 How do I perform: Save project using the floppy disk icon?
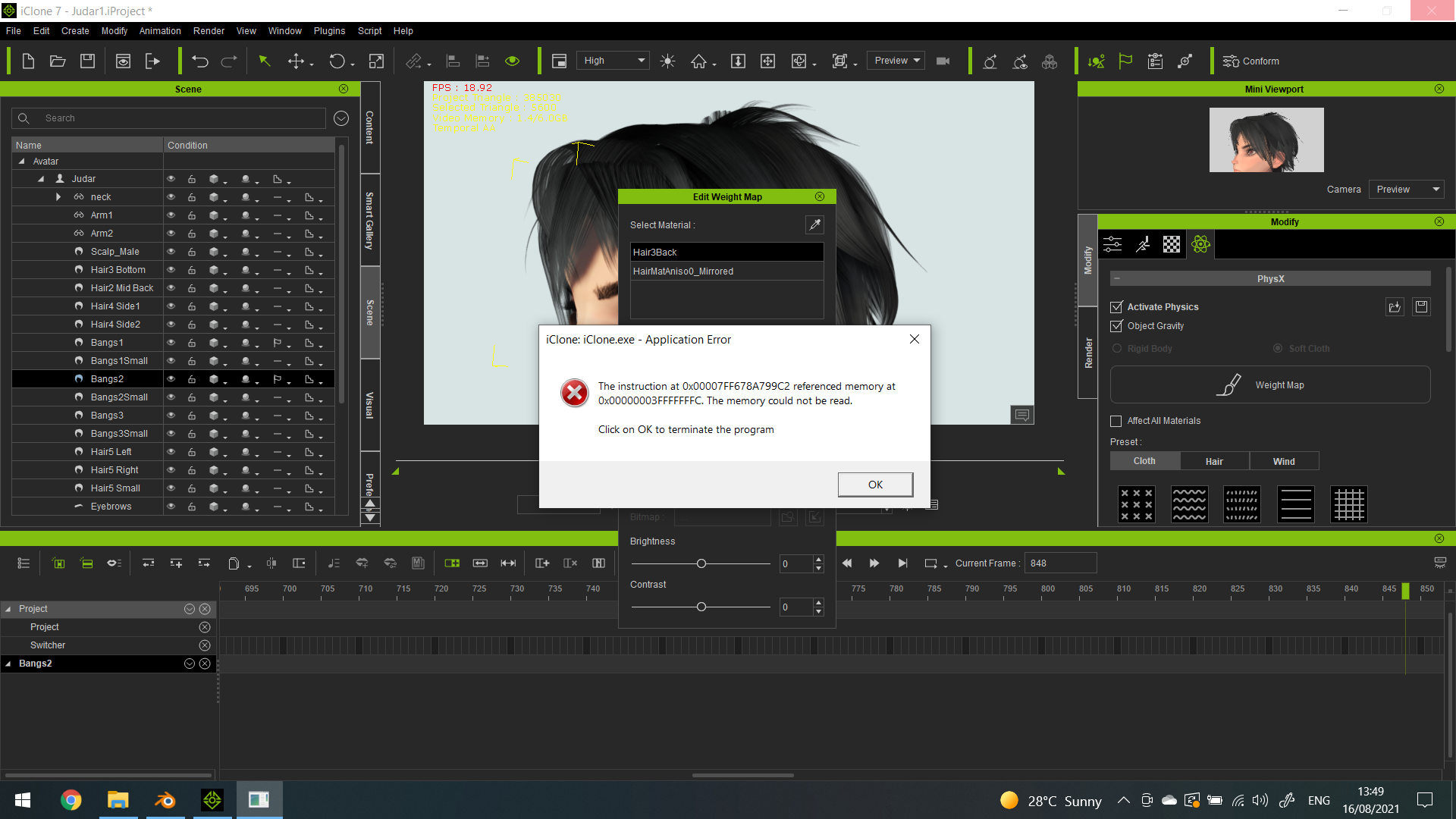click(88, 61)
